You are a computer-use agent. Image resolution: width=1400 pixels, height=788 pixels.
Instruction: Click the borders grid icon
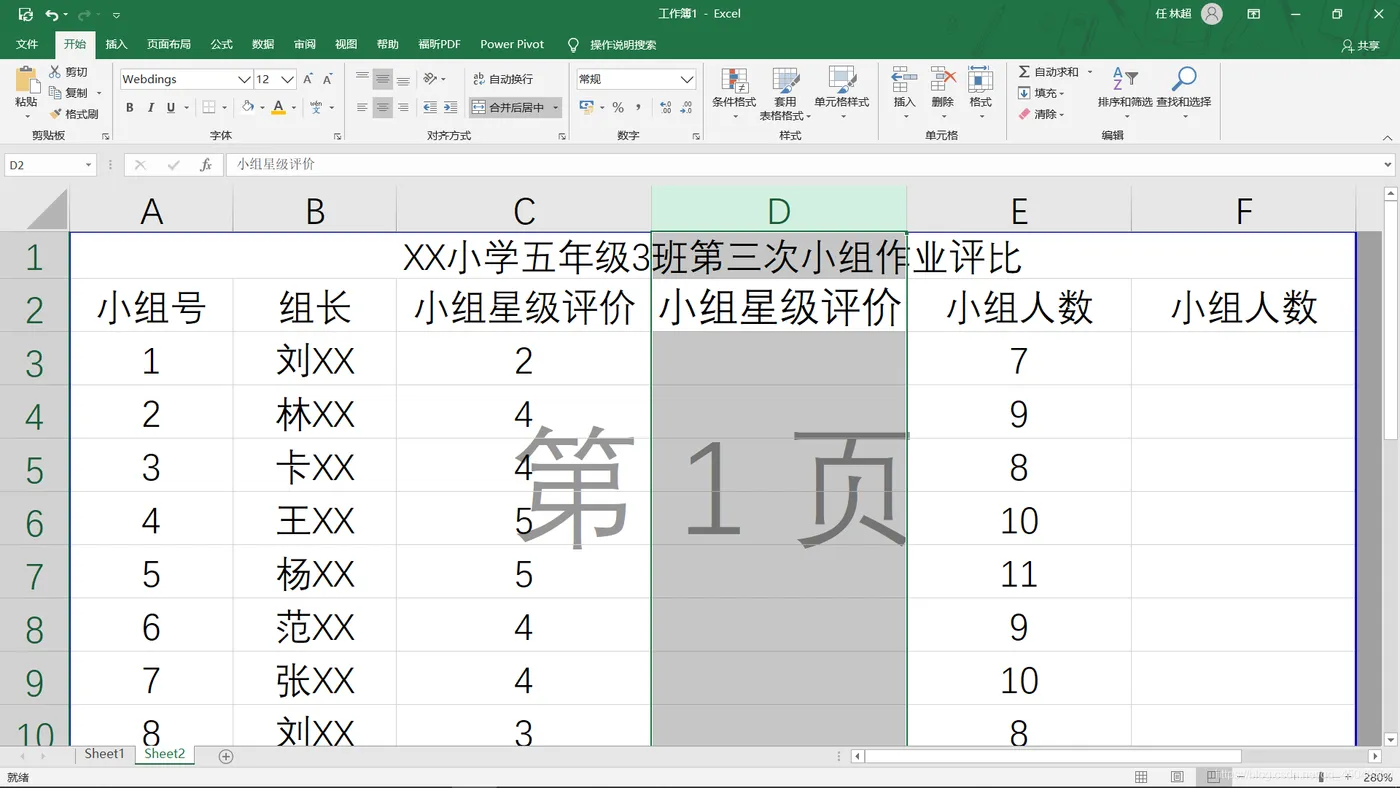click(x=209, y=107)
